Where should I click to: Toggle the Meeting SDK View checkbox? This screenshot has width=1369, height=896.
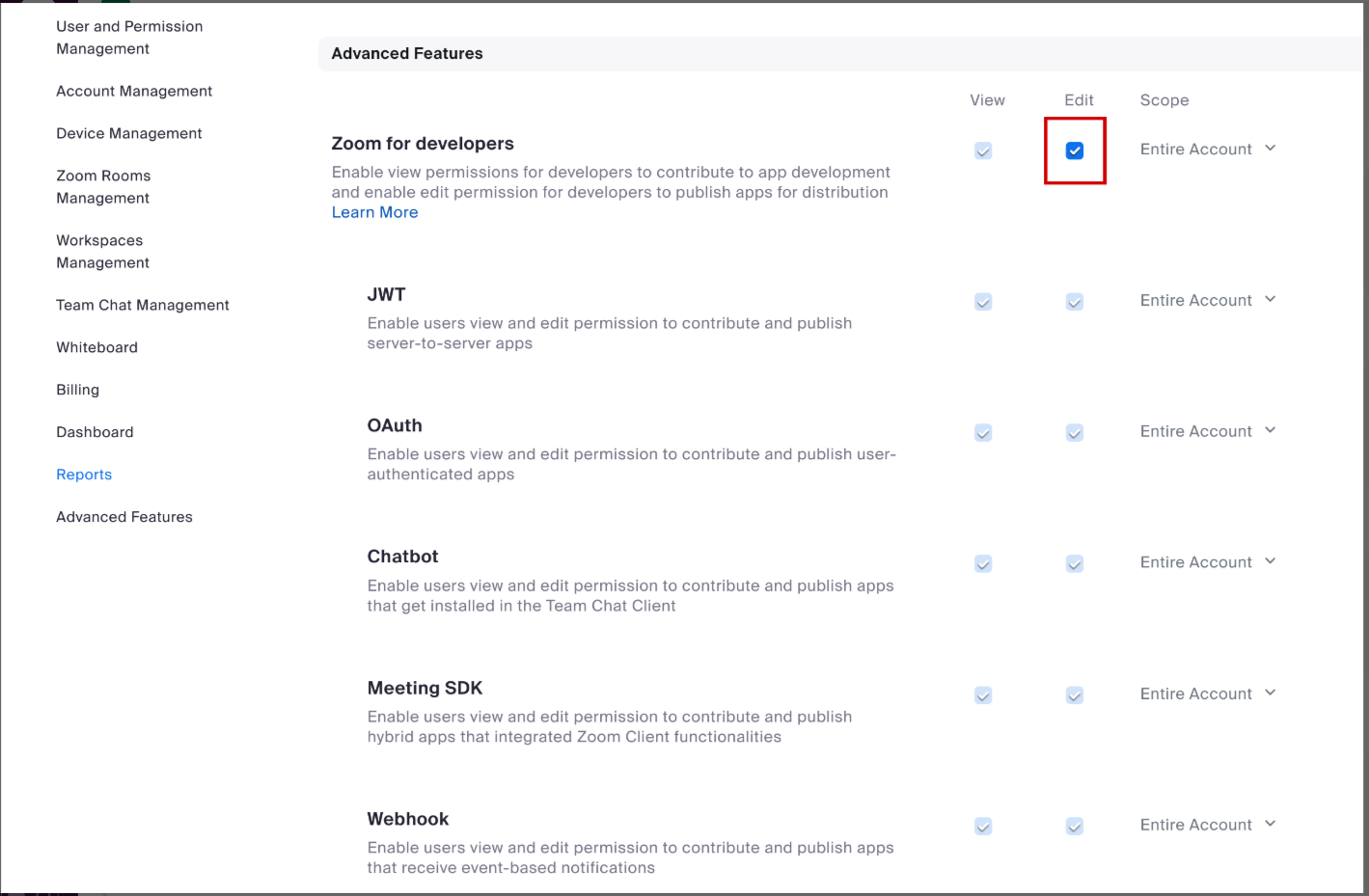click(x=983, y=695)
